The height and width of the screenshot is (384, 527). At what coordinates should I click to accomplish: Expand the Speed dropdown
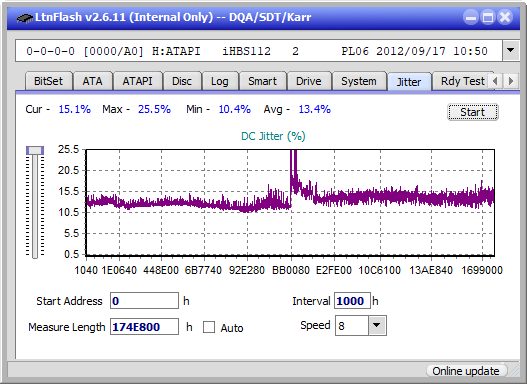377,325
